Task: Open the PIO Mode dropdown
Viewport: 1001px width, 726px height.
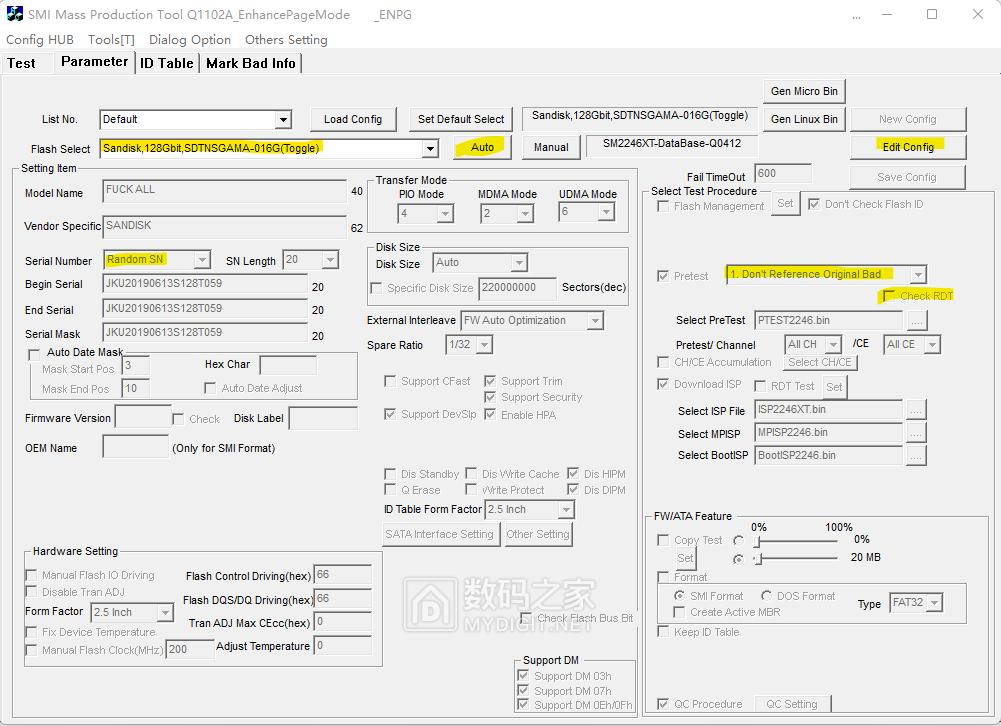Action: click(x=445, y=213)
